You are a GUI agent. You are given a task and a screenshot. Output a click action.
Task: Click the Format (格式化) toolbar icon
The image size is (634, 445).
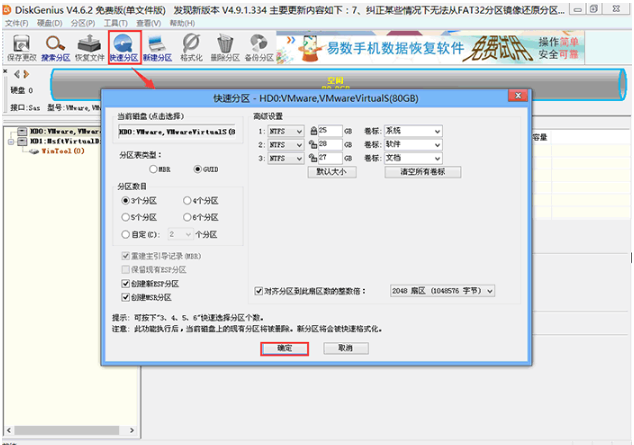(x=191, y=48)
